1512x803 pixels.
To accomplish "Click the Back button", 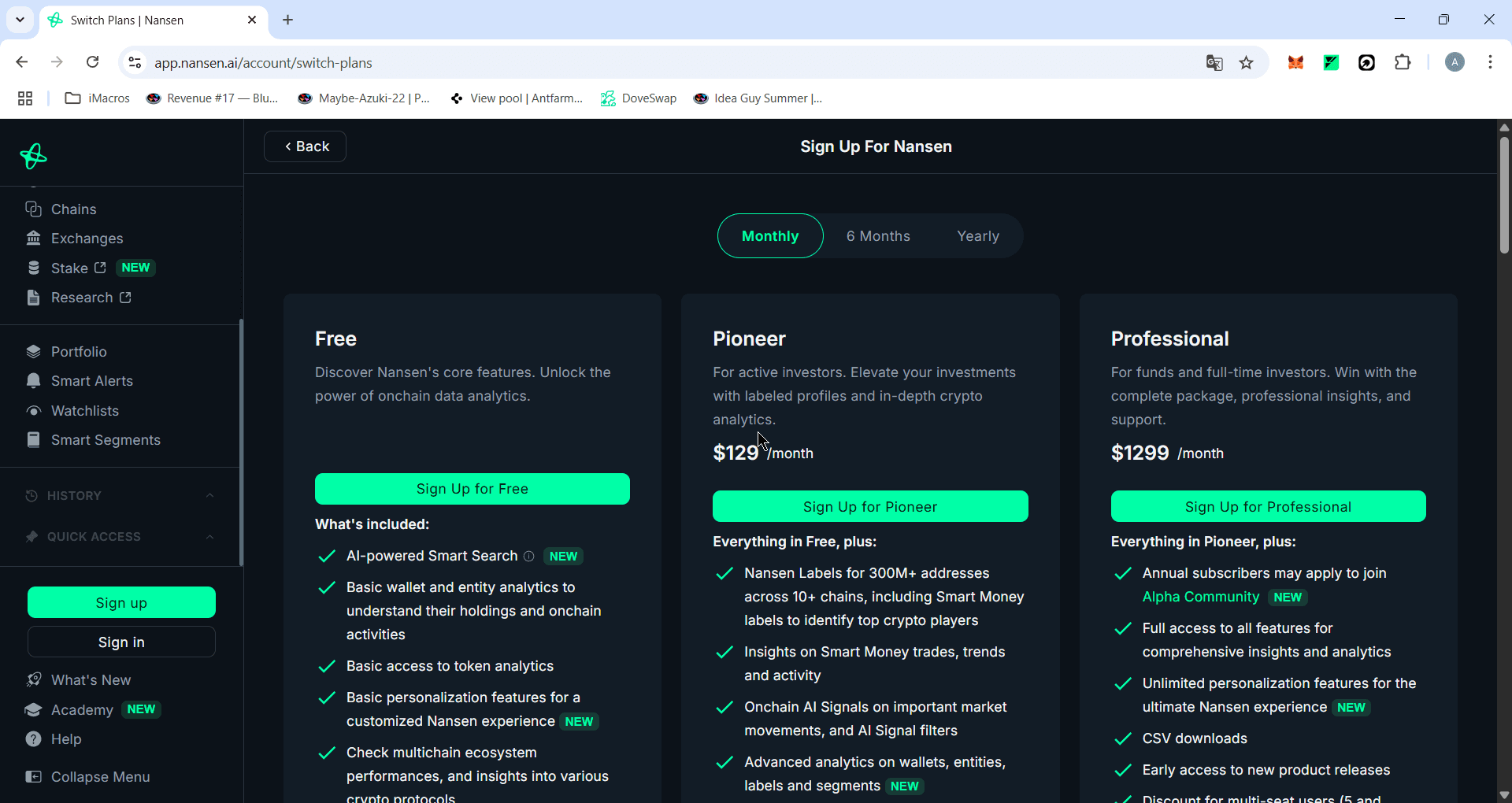I will tap(305, 146).
